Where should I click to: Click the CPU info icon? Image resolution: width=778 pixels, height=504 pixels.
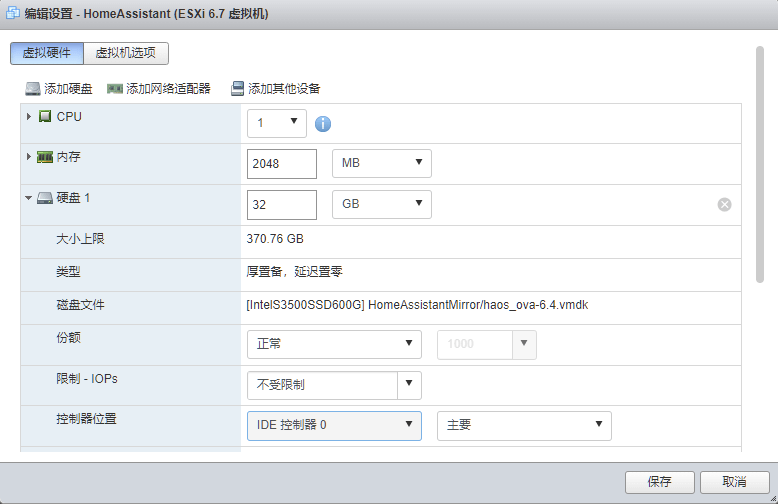[x=323, y=124]
